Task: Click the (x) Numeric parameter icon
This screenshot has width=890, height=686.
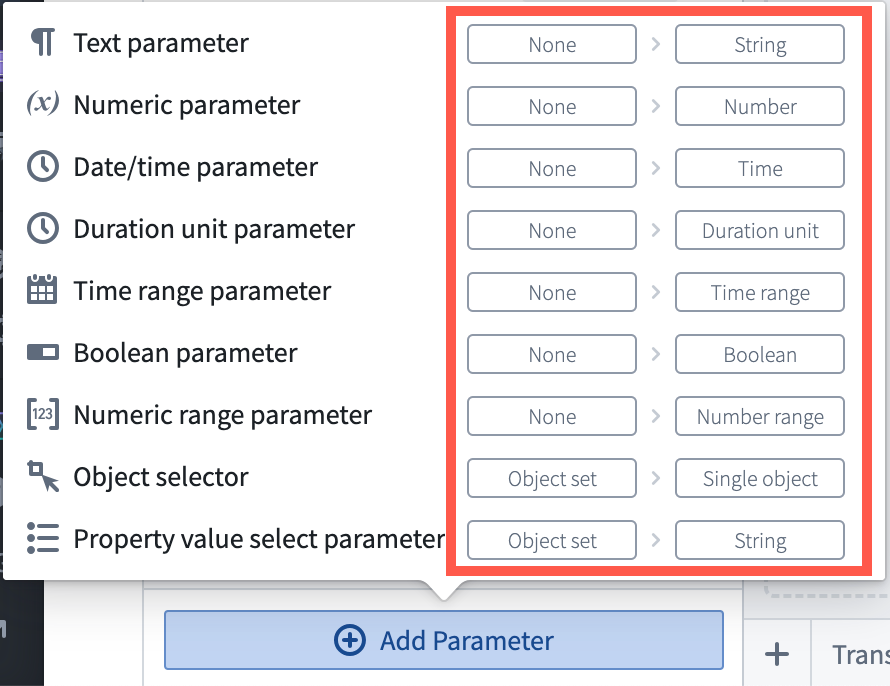Action: 43,103
